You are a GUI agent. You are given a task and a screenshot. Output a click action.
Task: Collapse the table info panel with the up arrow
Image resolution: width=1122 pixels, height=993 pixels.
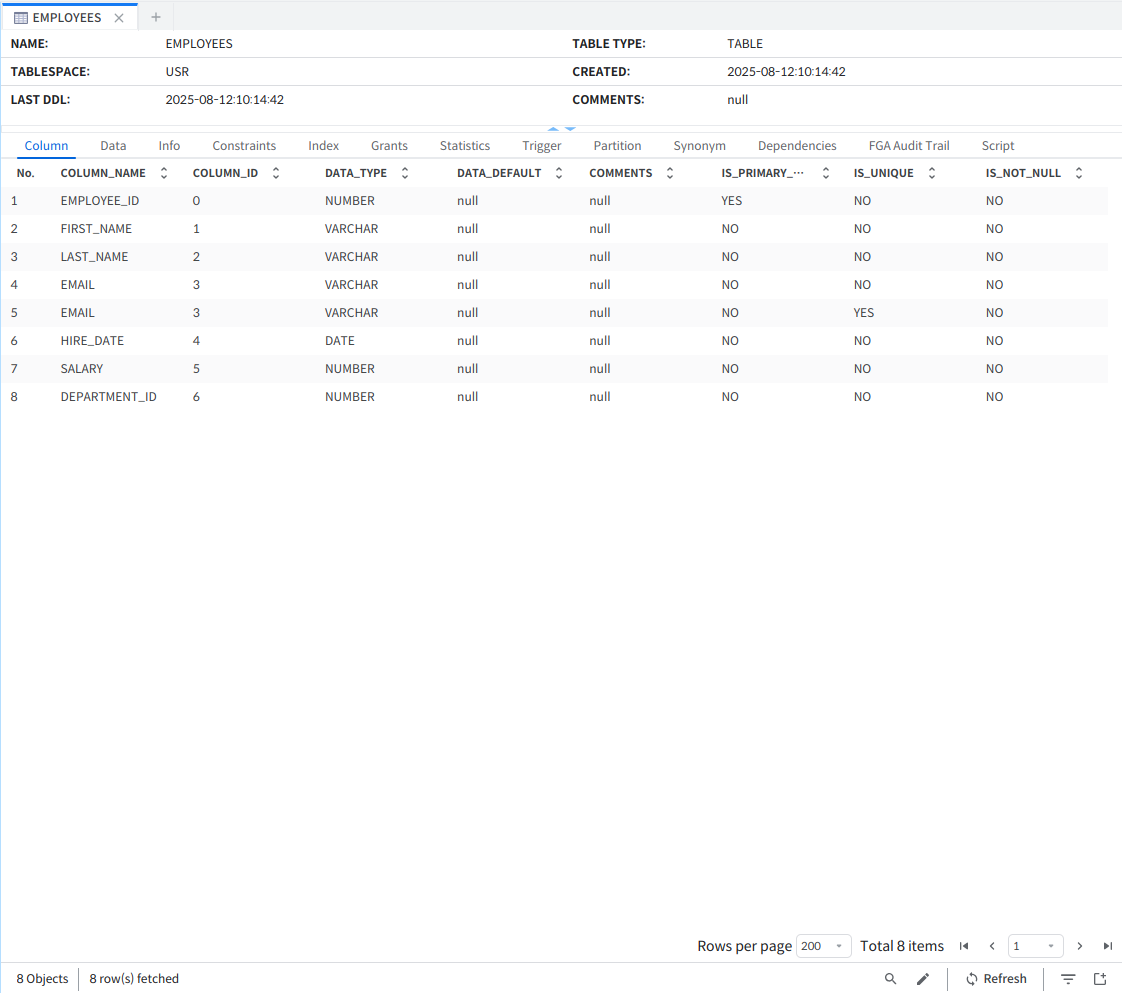point(553,129)
